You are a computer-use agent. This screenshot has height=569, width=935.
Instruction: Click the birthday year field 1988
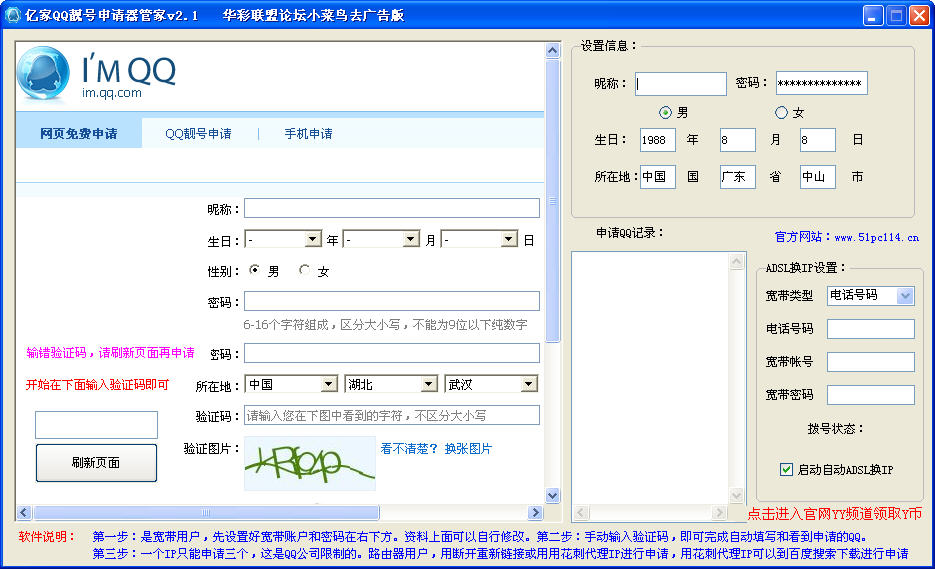point(658,140)
